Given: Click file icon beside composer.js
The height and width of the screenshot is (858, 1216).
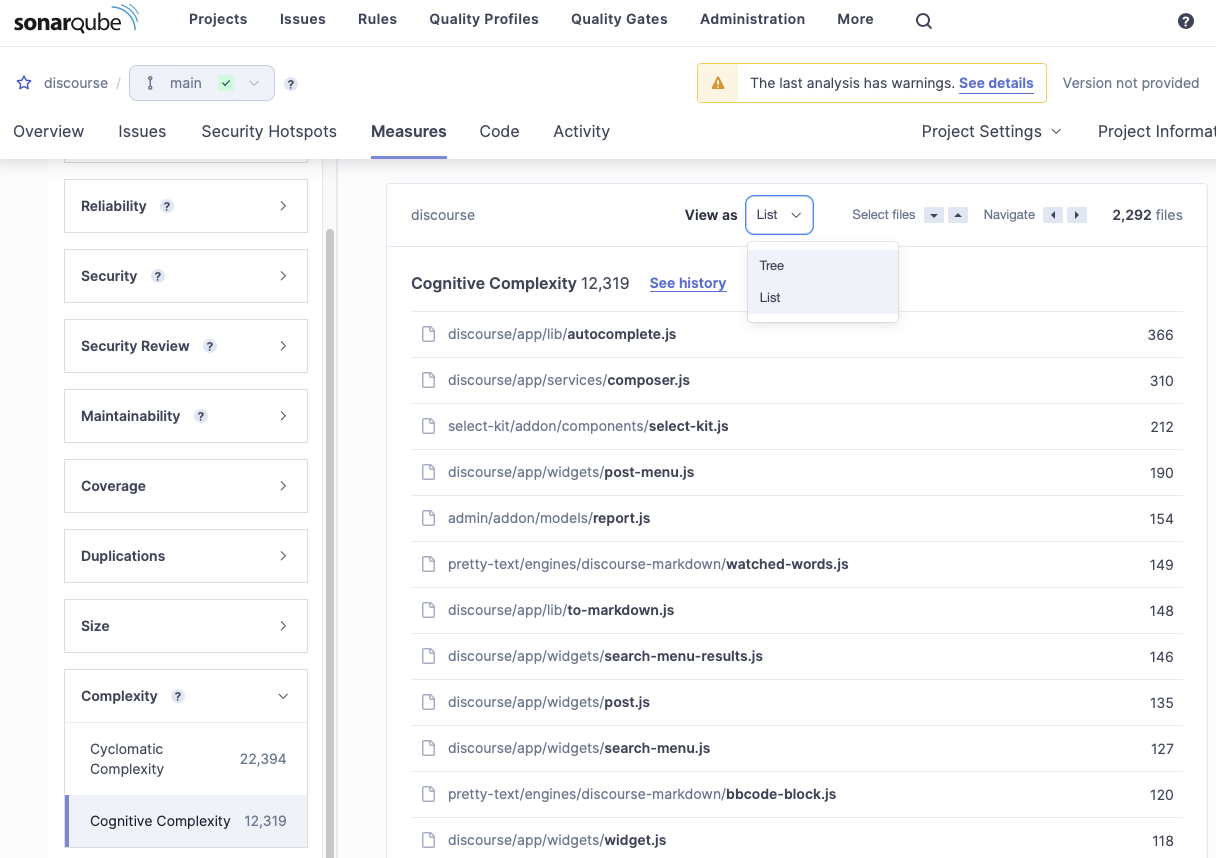Looking at the screenshot, I should coord(428,380).
